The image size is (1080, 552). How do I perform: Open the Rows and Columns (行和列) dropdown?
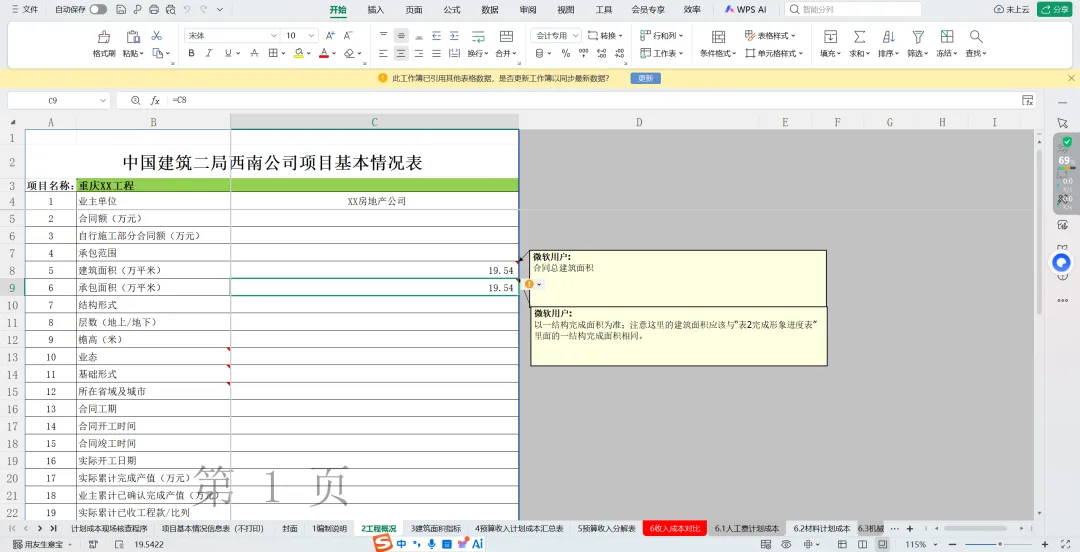tap(661, 36)
